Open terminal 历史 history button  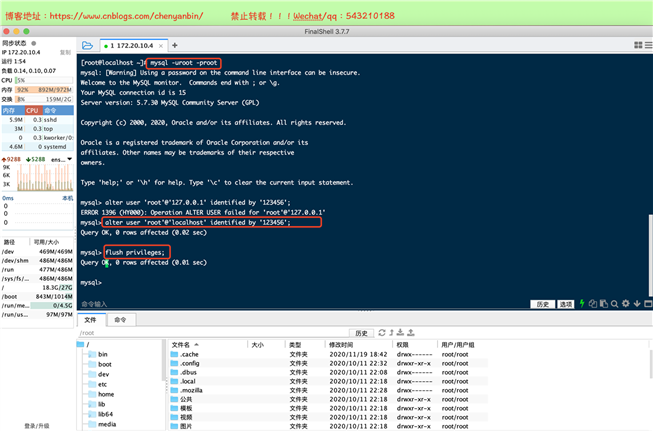coord(543,304)
